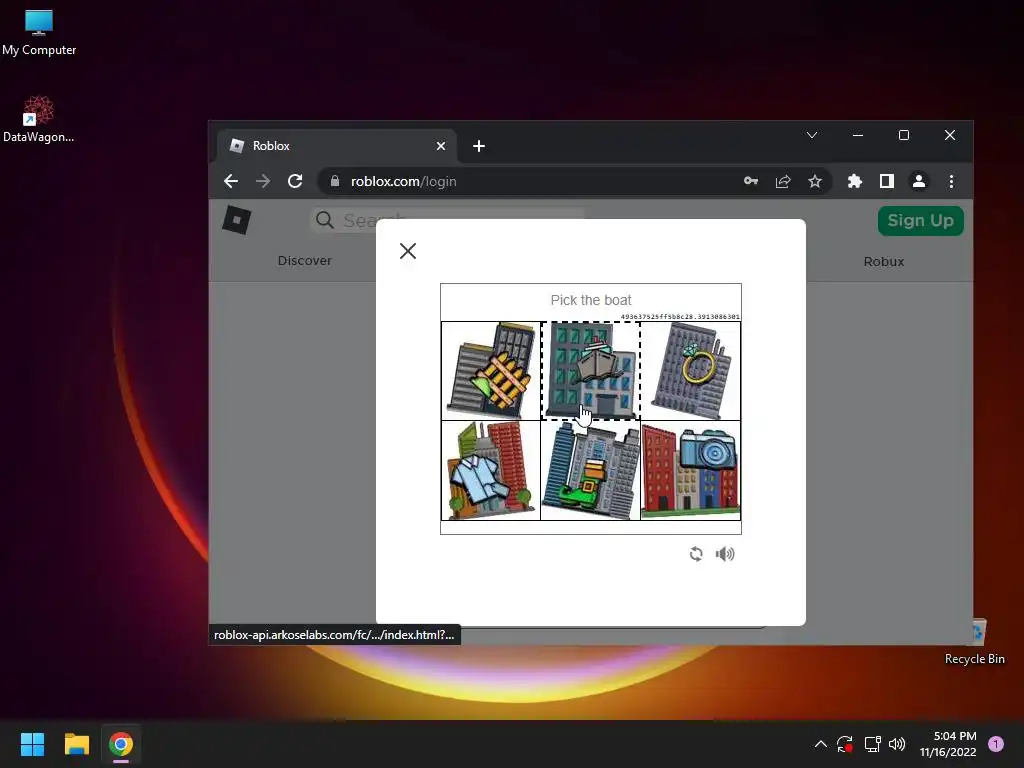Reload the roblox.com page
Viewport: 1024px width, 768px height.
(x=295, y=181)
